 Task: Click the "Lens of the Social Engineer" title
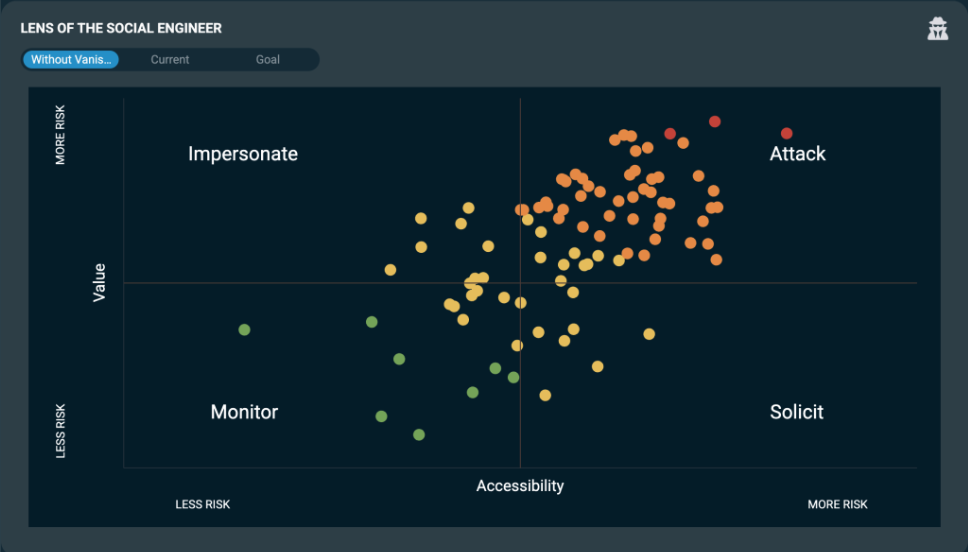tap(121, 28)
